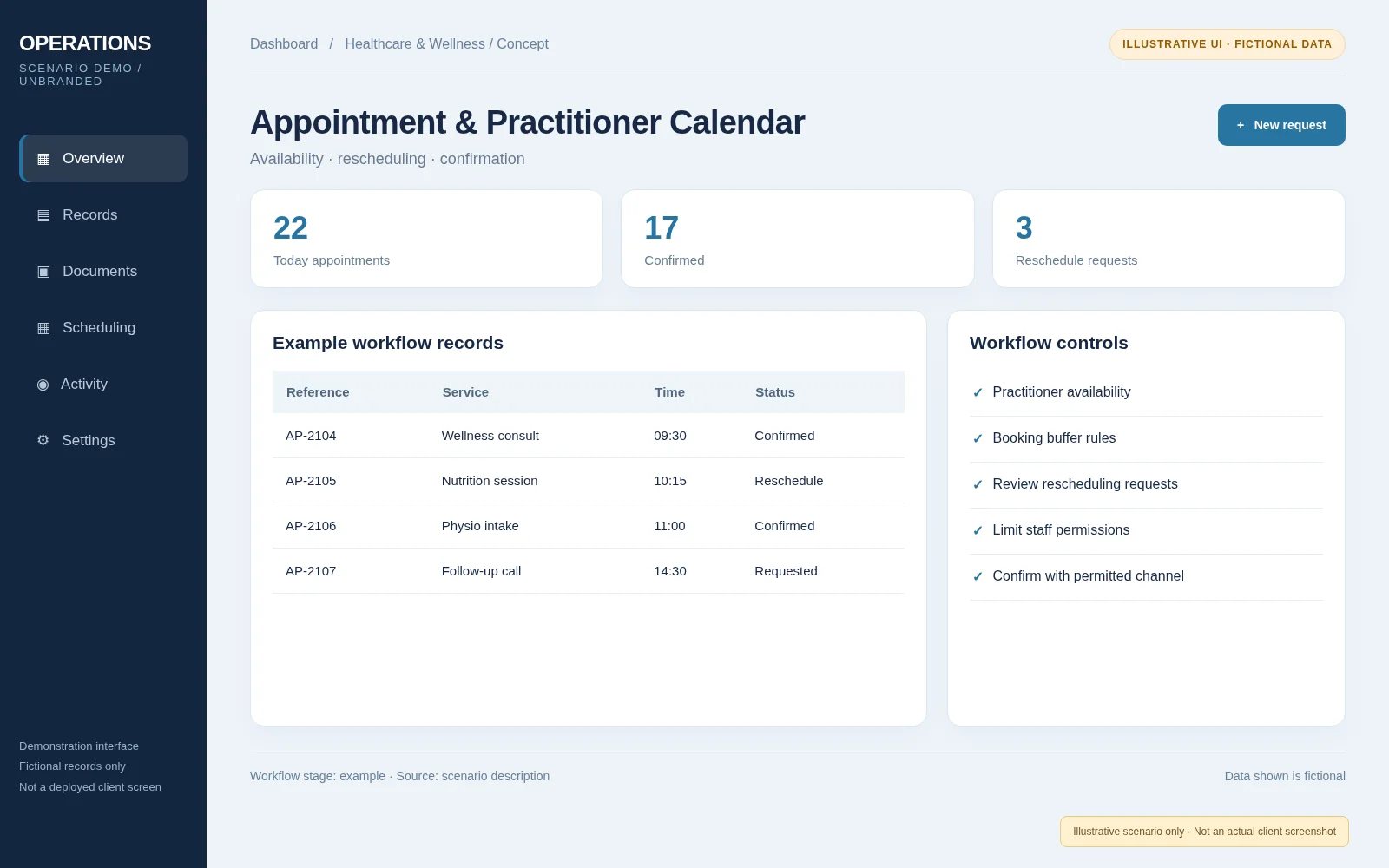Image resolution: width=1389 pixels, height=868 pixels.
Task: Click the Physio intake service cell
Action: coord(480,526)
